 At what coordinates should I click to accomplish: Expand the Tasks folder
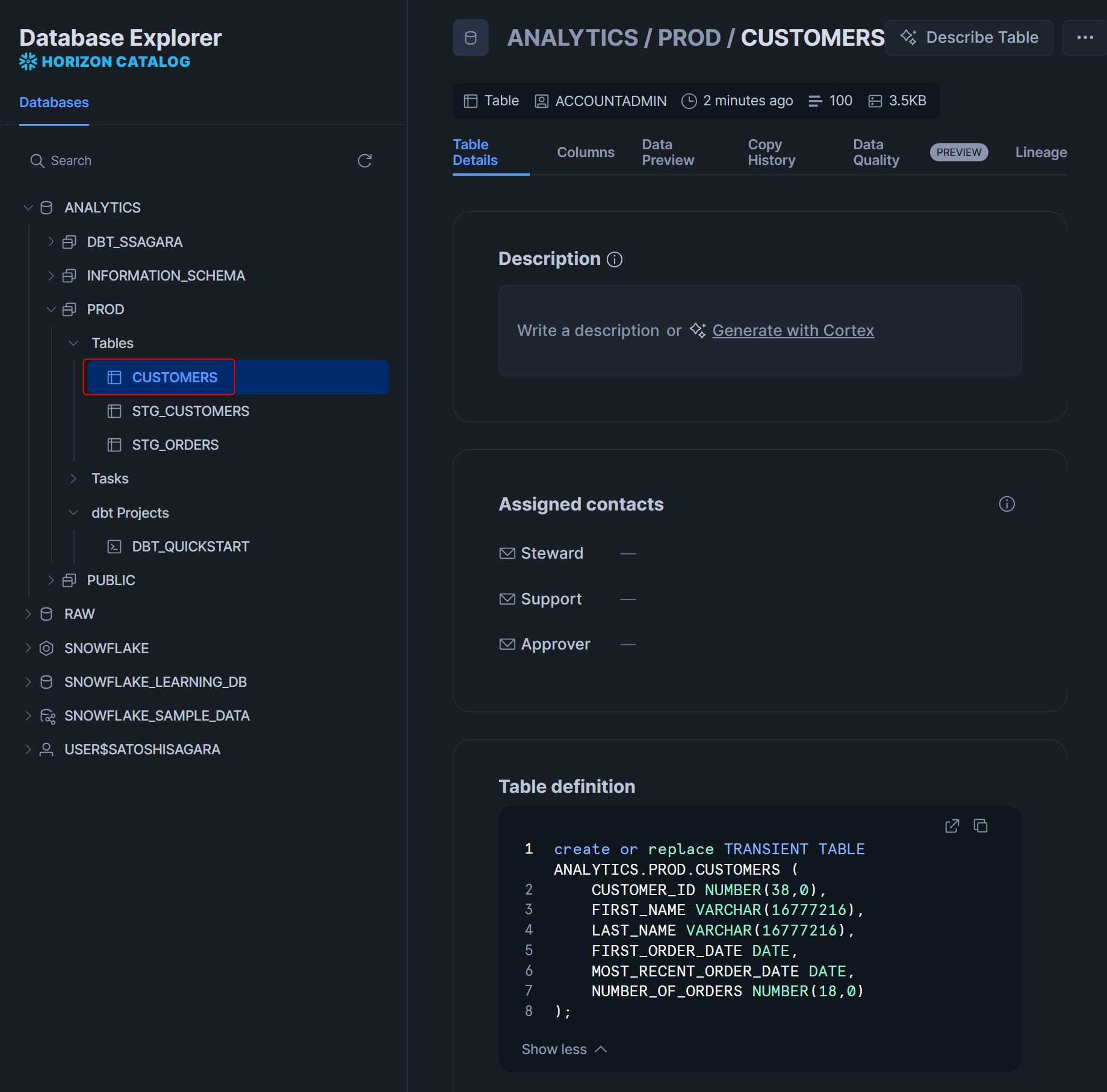tap(73, 479)
